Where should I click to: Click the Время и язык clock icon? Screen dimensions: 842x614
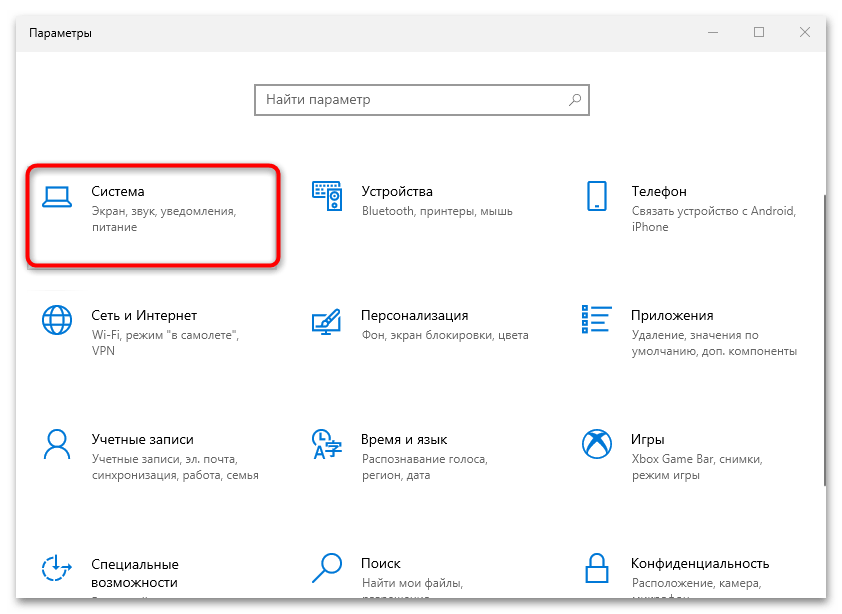click(327, 445)
